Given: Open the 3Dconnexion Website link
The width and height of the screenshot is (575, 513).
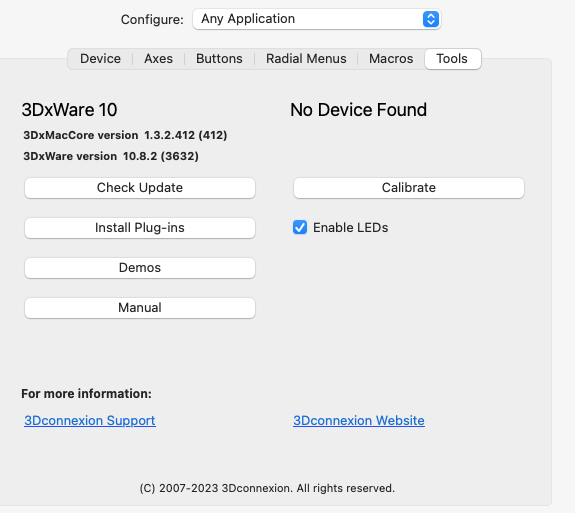Looking at the screenshot, I should [359, 421].
